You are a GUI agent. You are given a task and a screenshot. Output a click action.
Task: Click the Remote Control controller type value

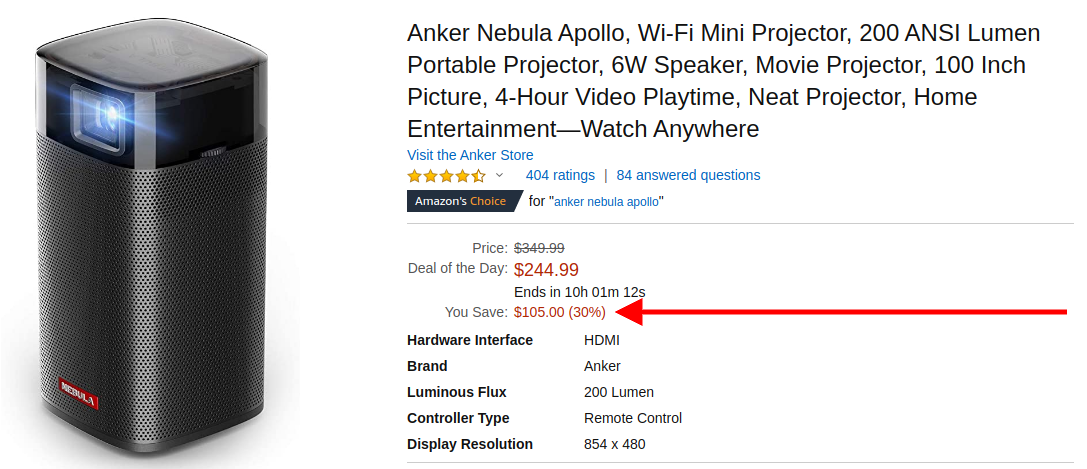(x=633, y=418)
